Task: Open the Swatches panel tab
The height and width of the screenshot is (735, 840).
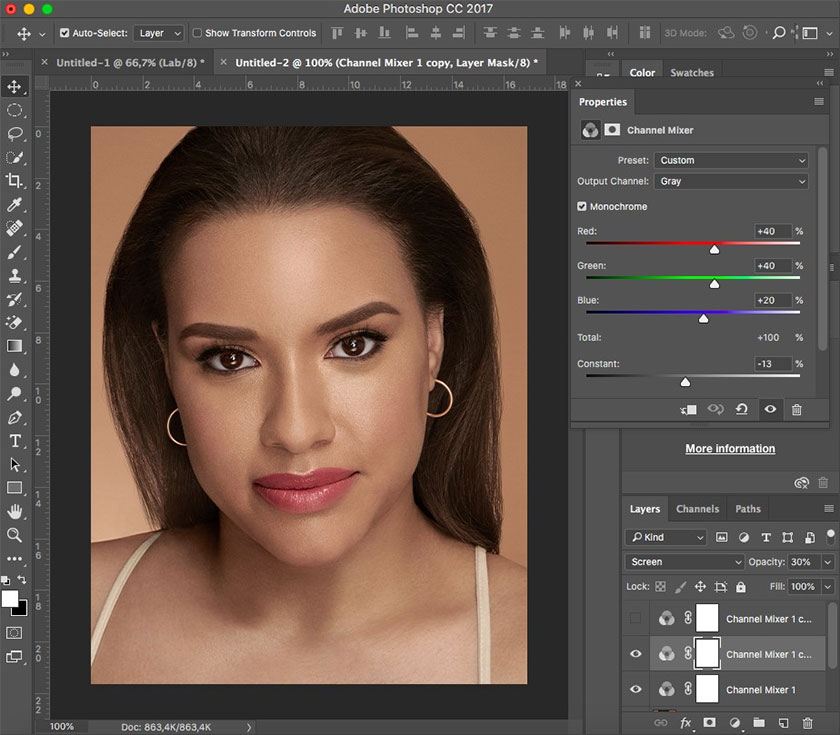Action: (692, 73)
